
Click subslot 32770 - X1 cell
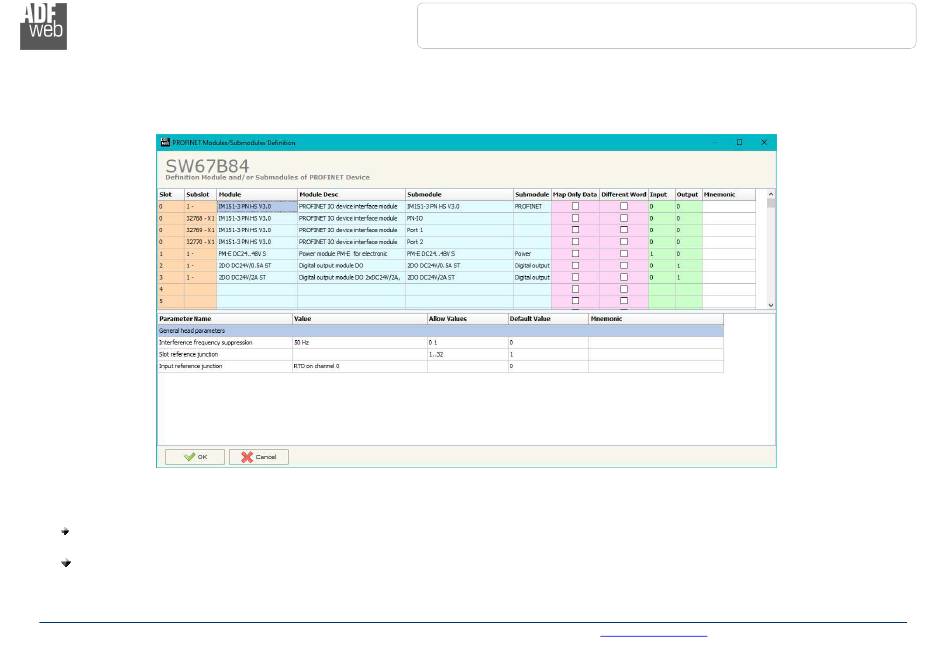click(201, 242)
